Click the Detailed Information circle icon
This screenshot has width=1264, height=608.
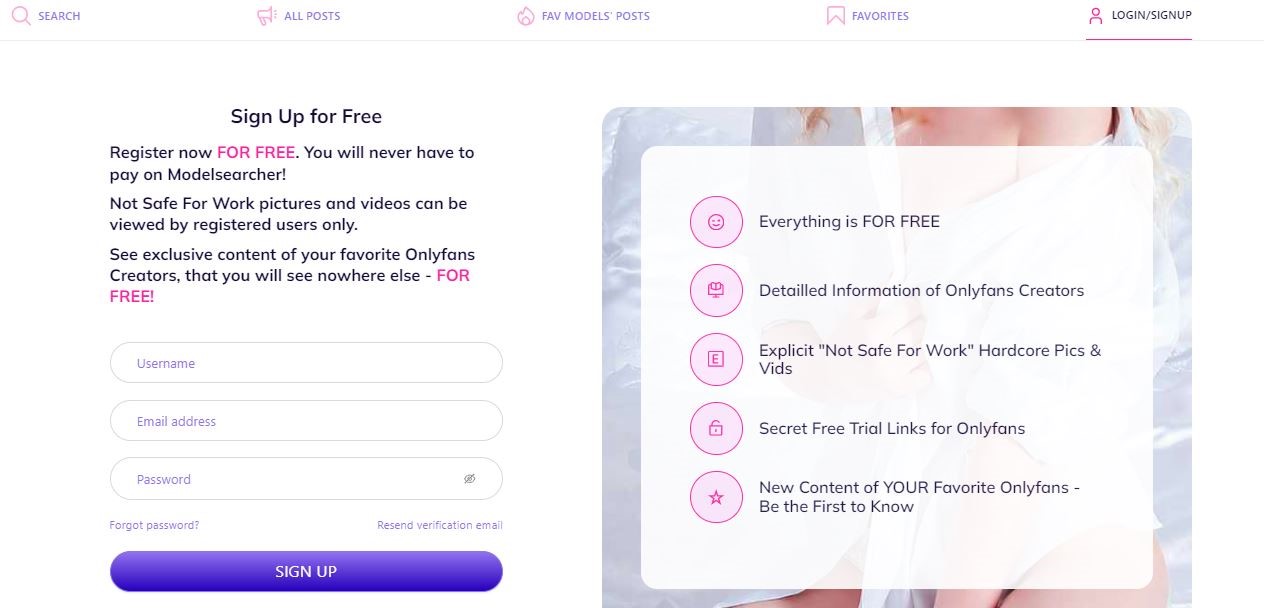(x=716, y=291)
